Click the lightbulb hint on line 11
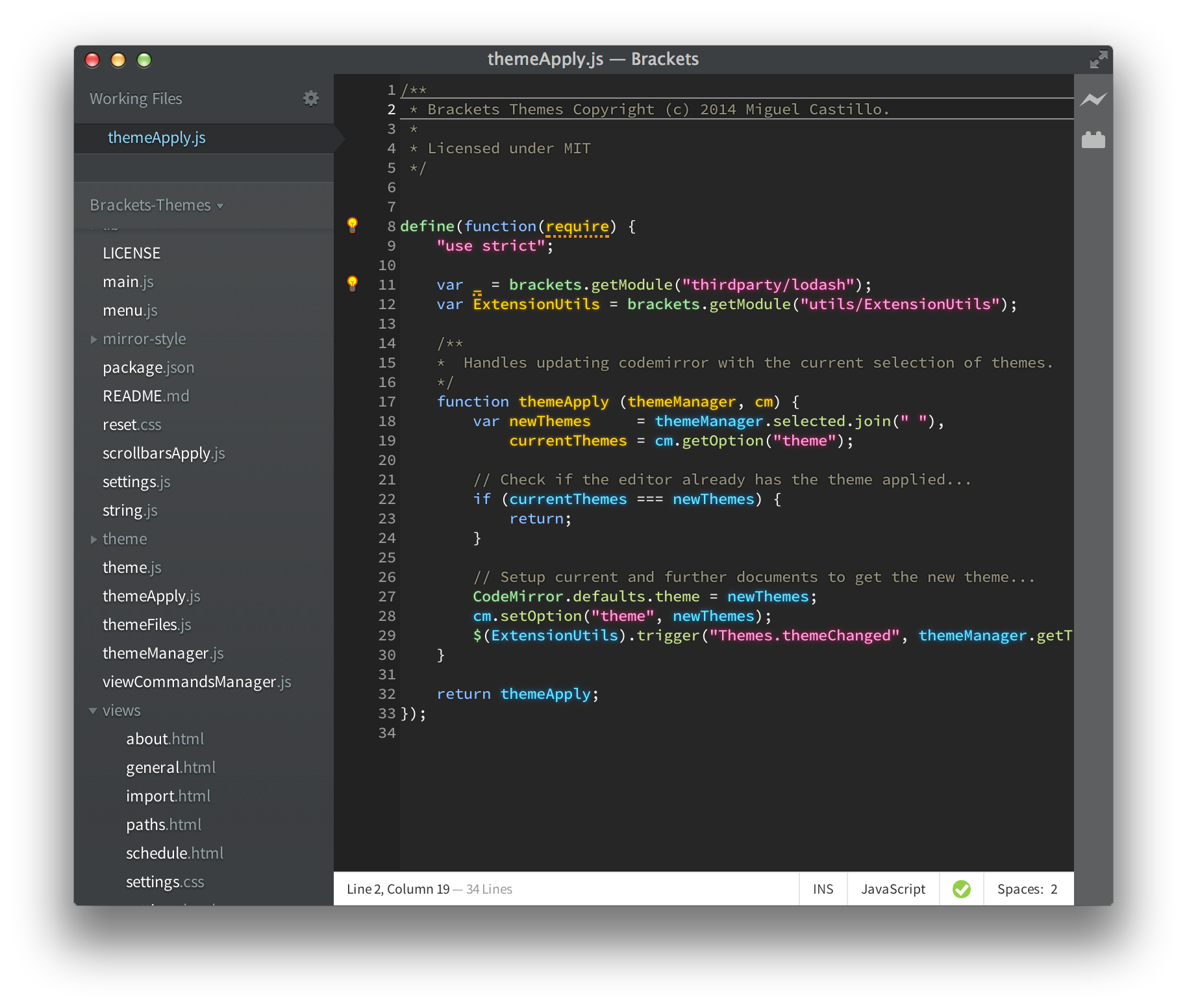The image size is (1187, 1008). pos(353,284)
